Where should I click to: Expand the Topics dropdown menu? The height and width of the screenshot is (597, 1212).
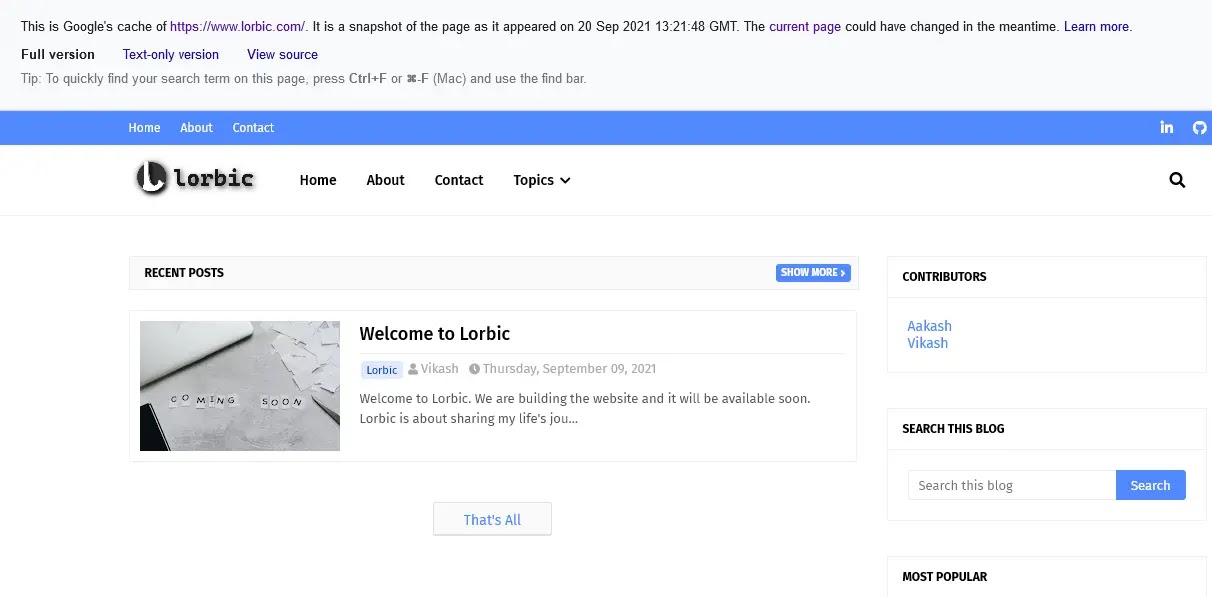click(541, 180)
